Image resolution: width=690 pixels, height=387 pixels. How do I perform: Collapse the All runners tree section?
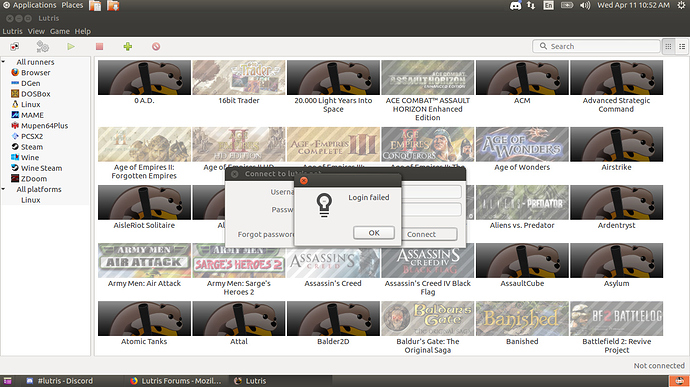(4, 62)
